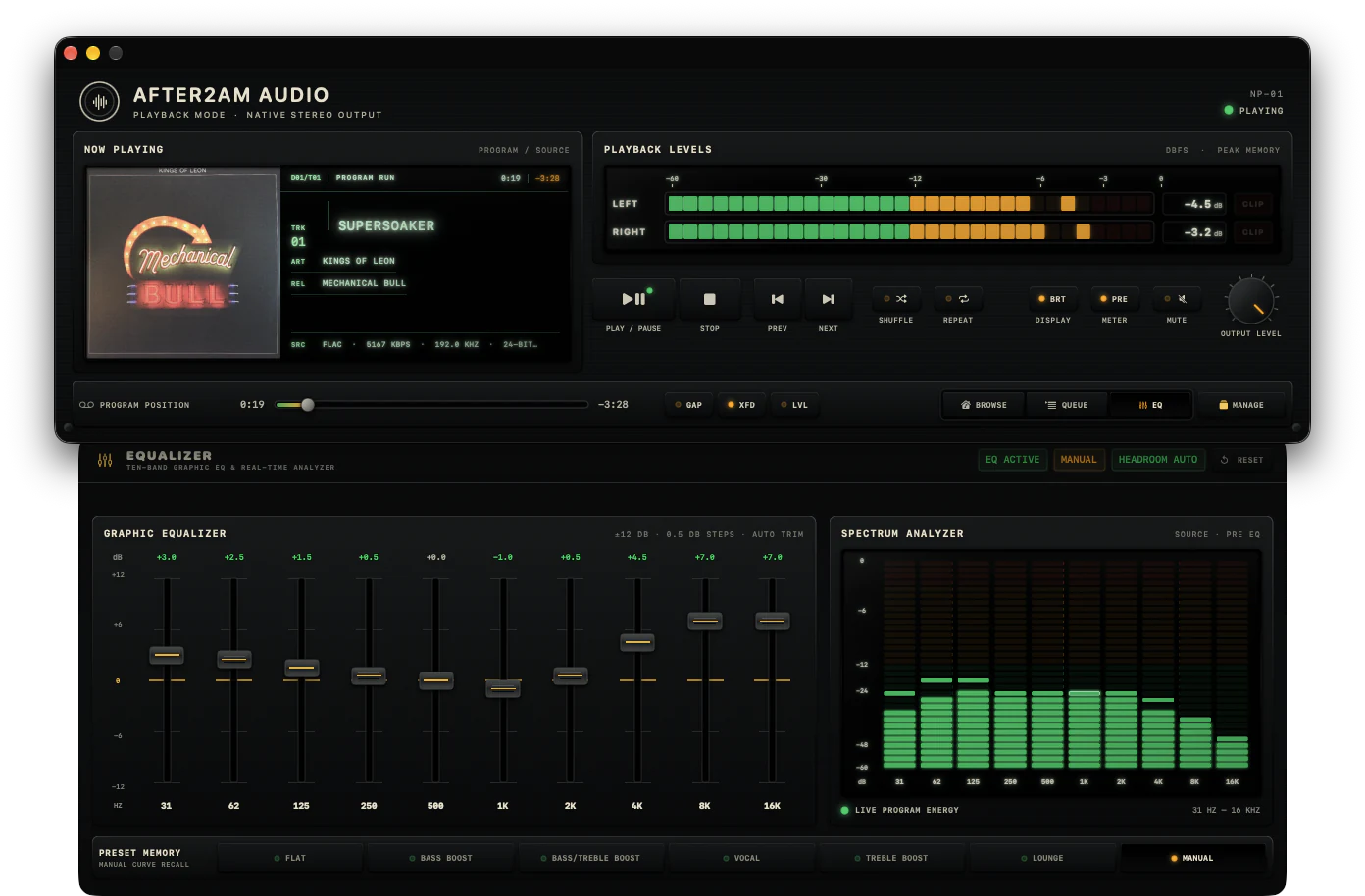Click the left channel -4.5 dB readout
This screenshot has height=896, width=1365.
(1195, 204)
